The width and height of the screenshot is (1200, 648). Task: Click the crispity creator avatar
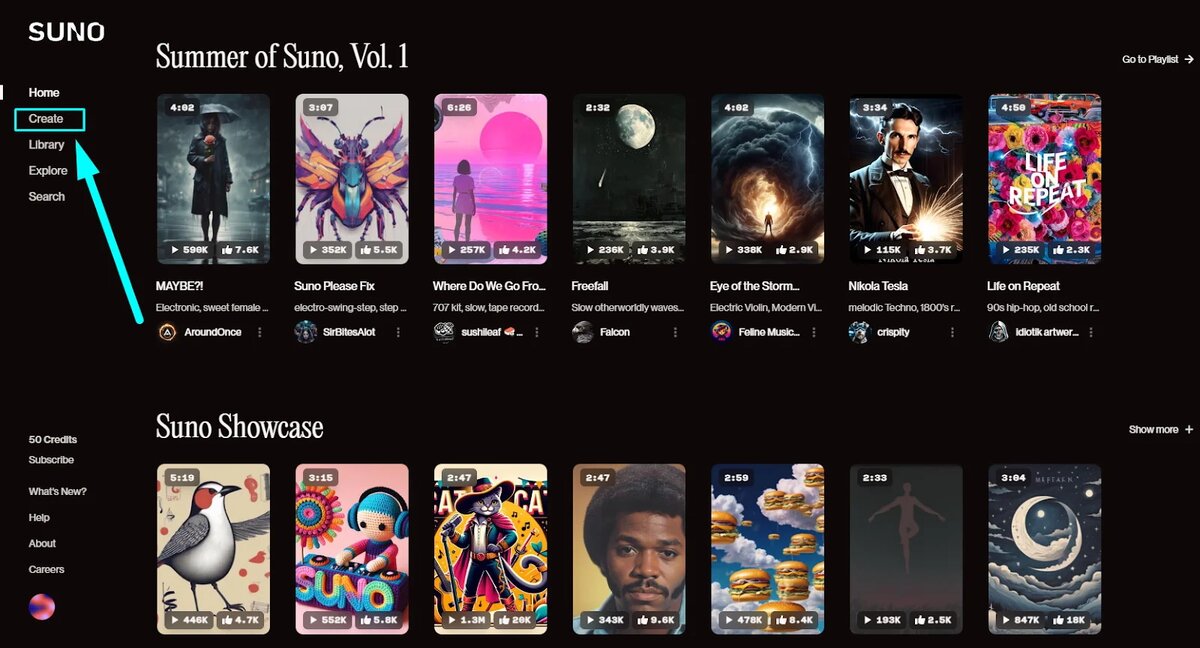[x=858, y=332]
